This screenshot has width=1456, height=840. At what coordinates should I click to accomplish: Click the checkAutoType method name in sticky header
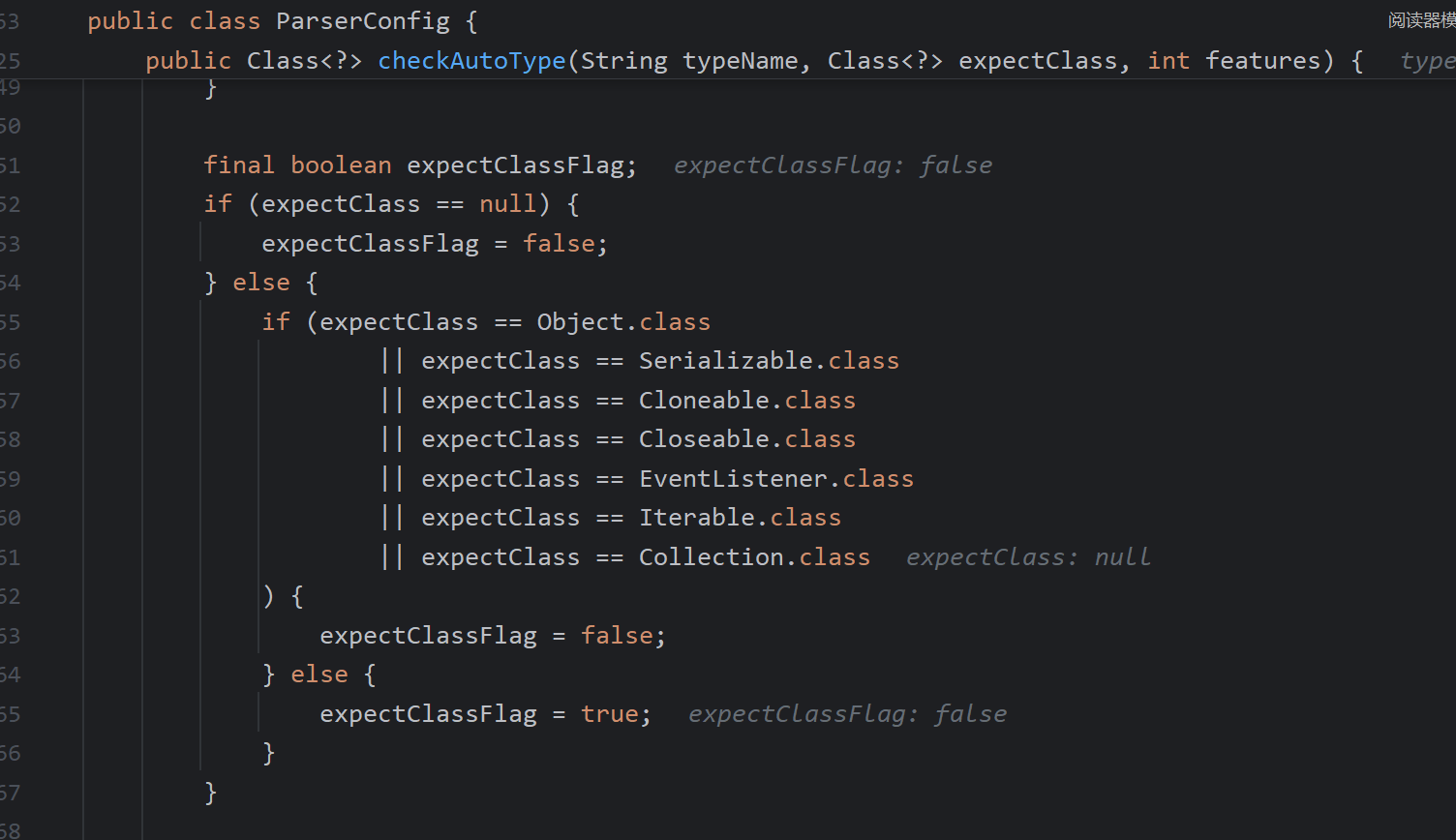(x=471, y=61)
